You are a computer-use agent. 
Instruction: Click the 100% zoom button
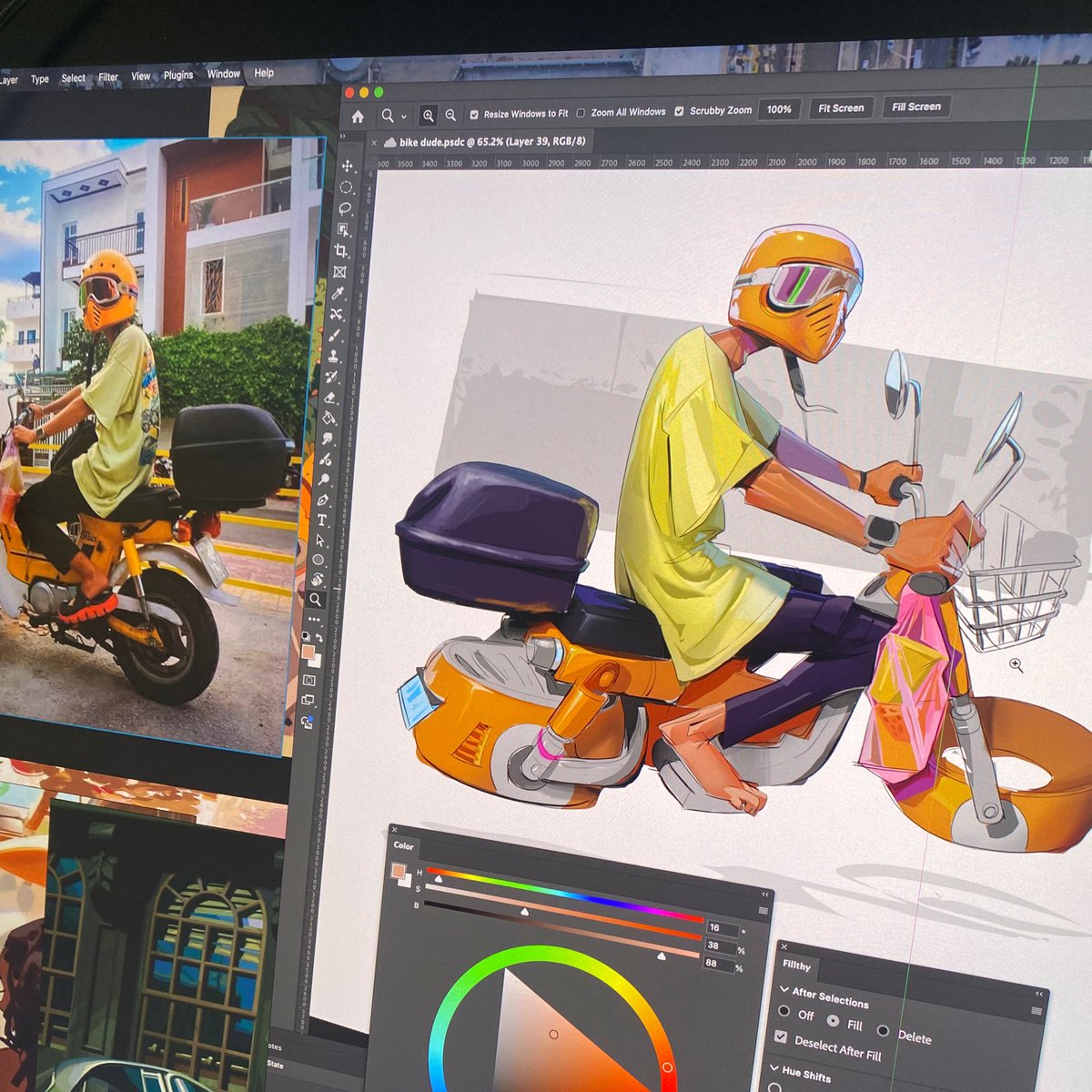[x=779, y=108]
